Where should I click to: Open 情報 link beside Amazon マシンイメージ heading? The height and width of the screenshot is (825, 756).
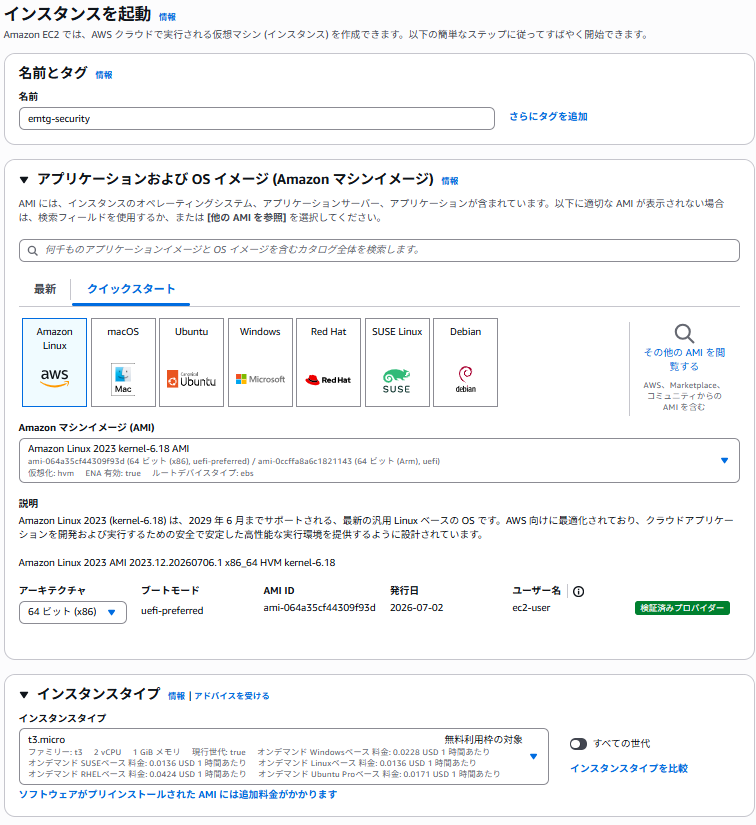(x=450, y=181)
